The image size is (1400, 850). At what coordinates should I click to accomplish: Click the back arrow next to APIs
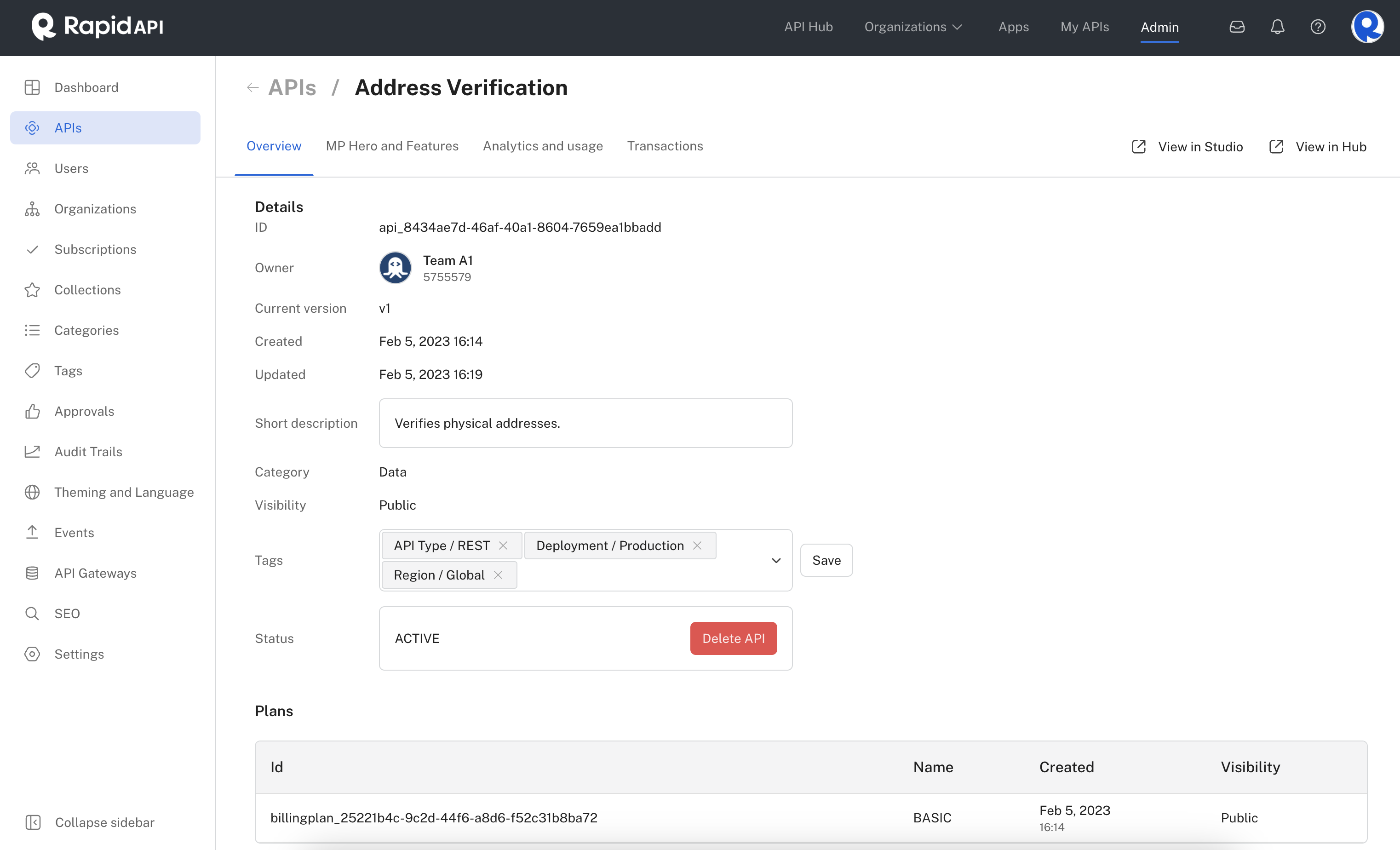pos(253,87)
